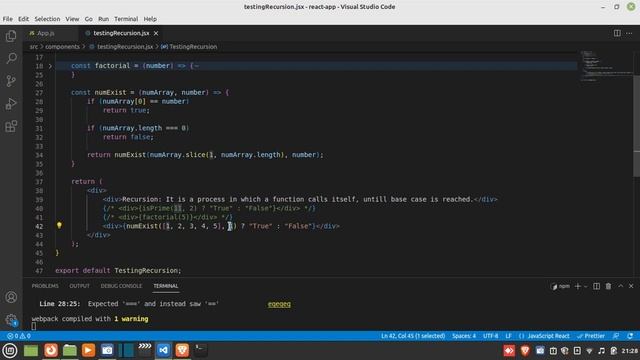The image size is (640, 360).
Task: Open the Run menu
Action: coord(103,19)
